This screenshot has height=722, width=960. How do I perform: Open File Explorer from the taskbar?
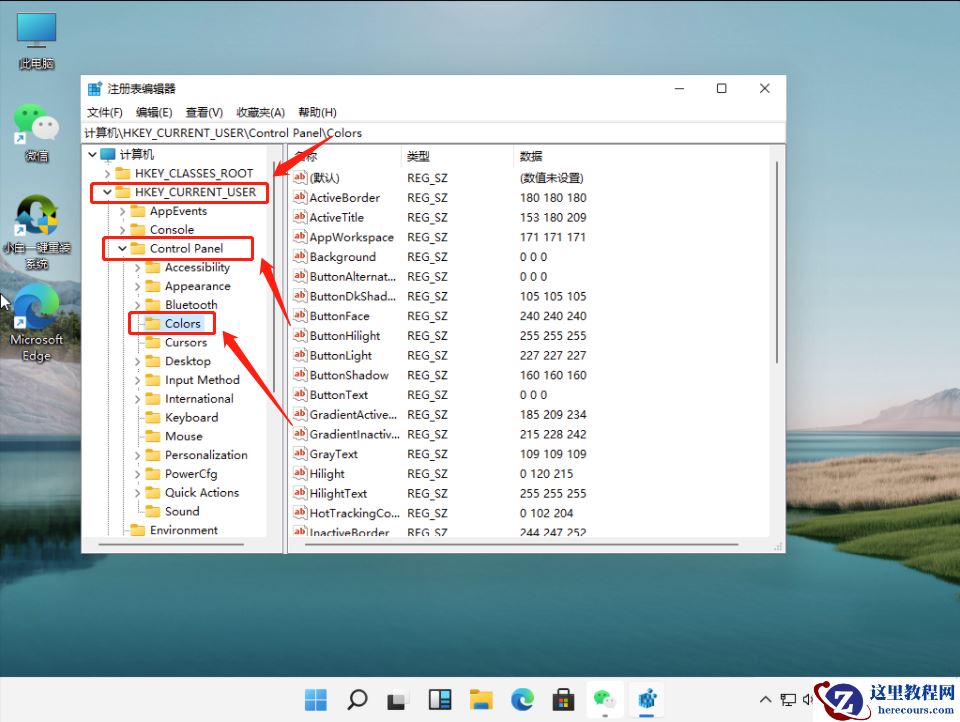[x=480, y=700]
